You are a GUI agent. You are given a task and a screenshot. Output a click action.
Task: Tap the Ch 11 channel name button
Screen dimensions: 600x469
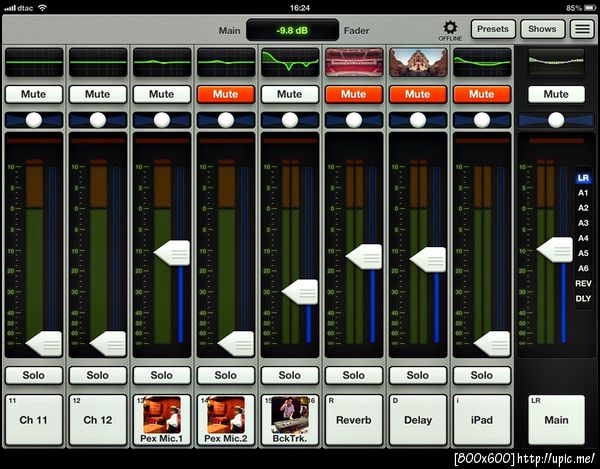(34, 420)
